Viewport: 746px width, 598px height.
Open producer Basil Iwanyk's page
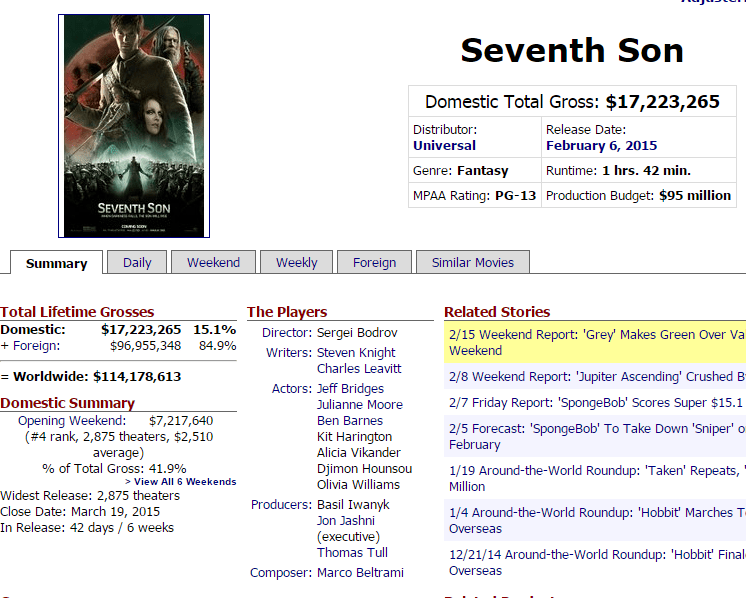[x=353, y=505]
